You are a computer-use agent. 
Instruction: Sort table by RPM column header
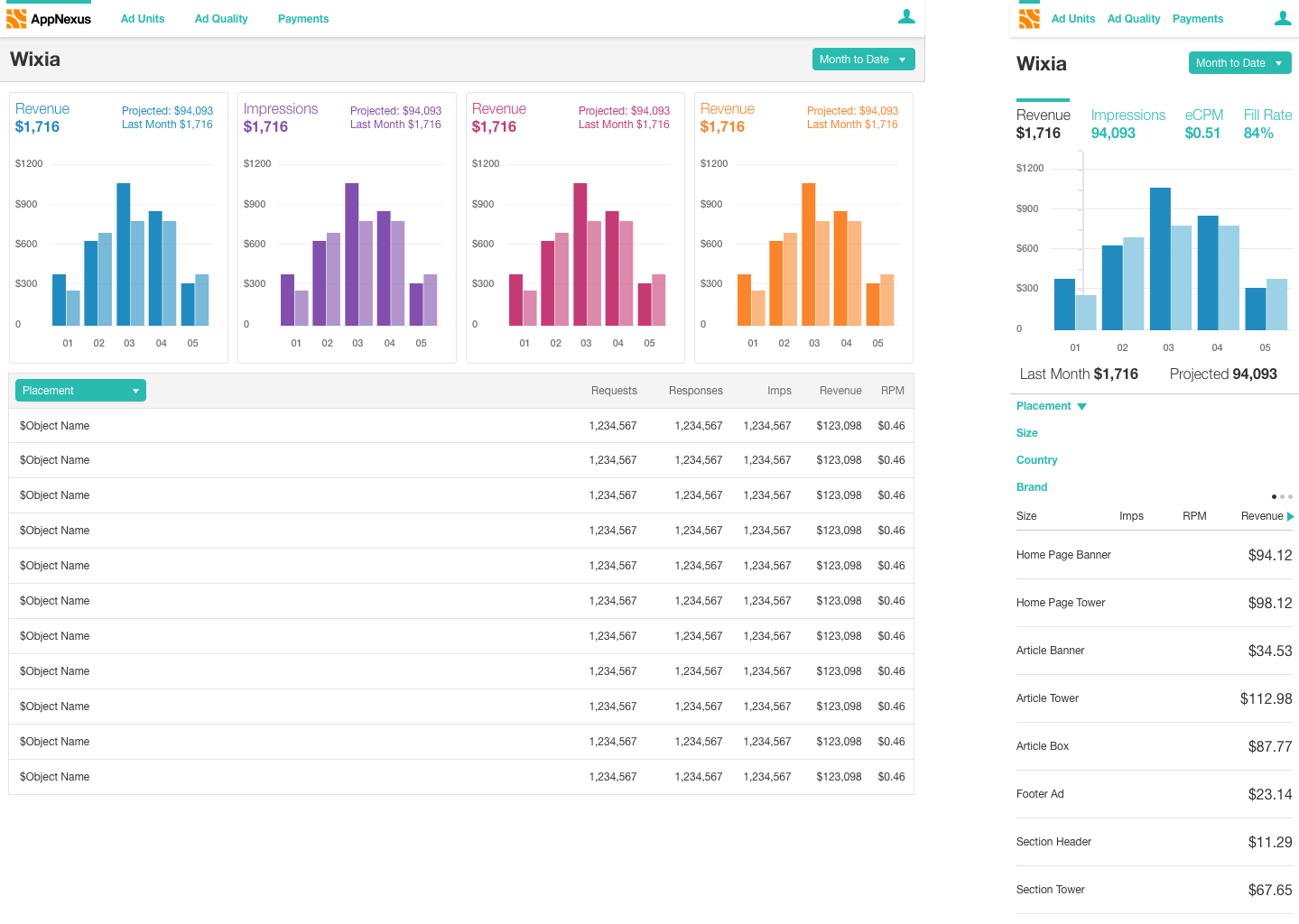coord(893,391)
